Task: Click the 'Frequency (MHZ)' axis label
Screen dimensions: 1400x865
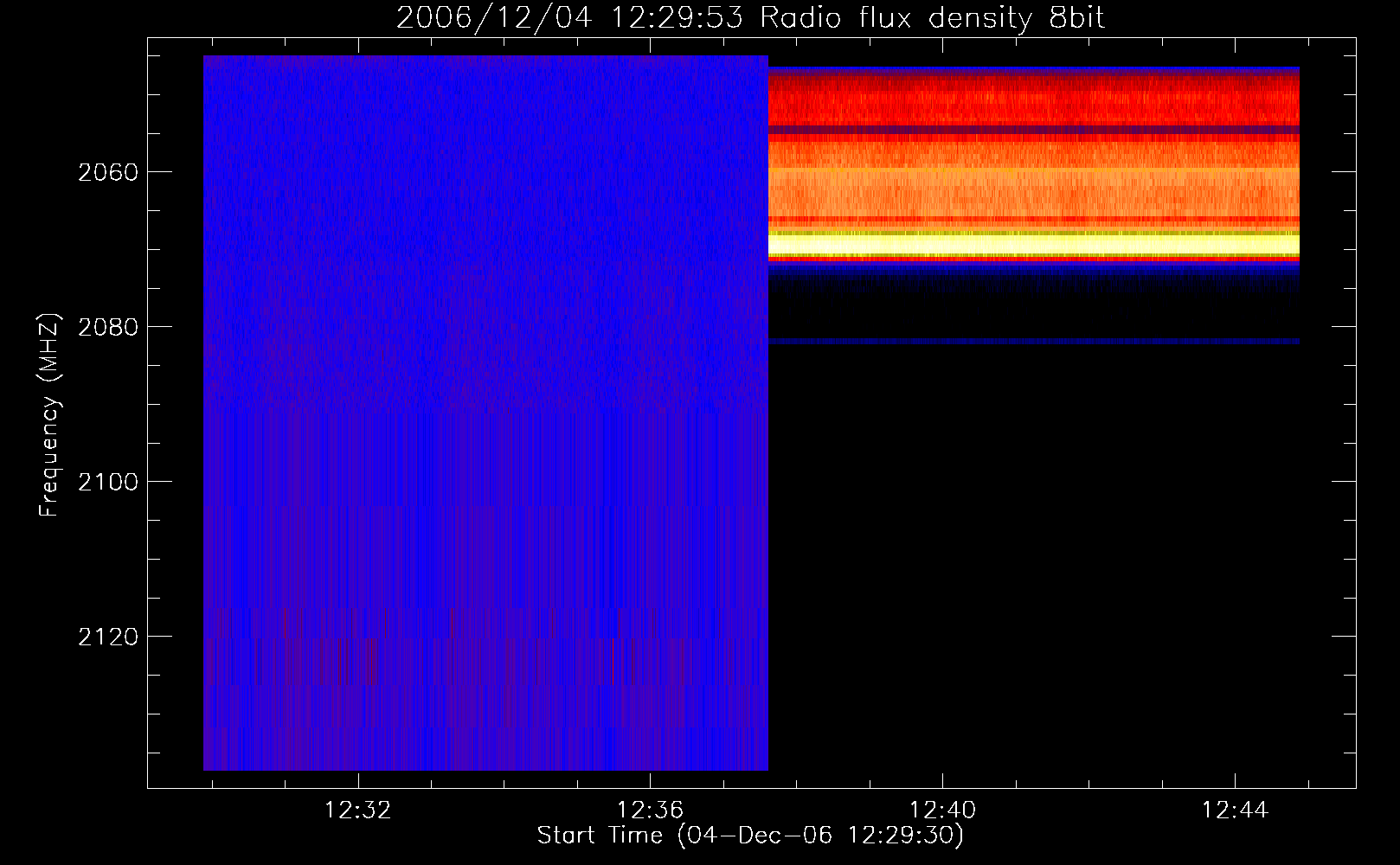Action: tap(49, 415)
